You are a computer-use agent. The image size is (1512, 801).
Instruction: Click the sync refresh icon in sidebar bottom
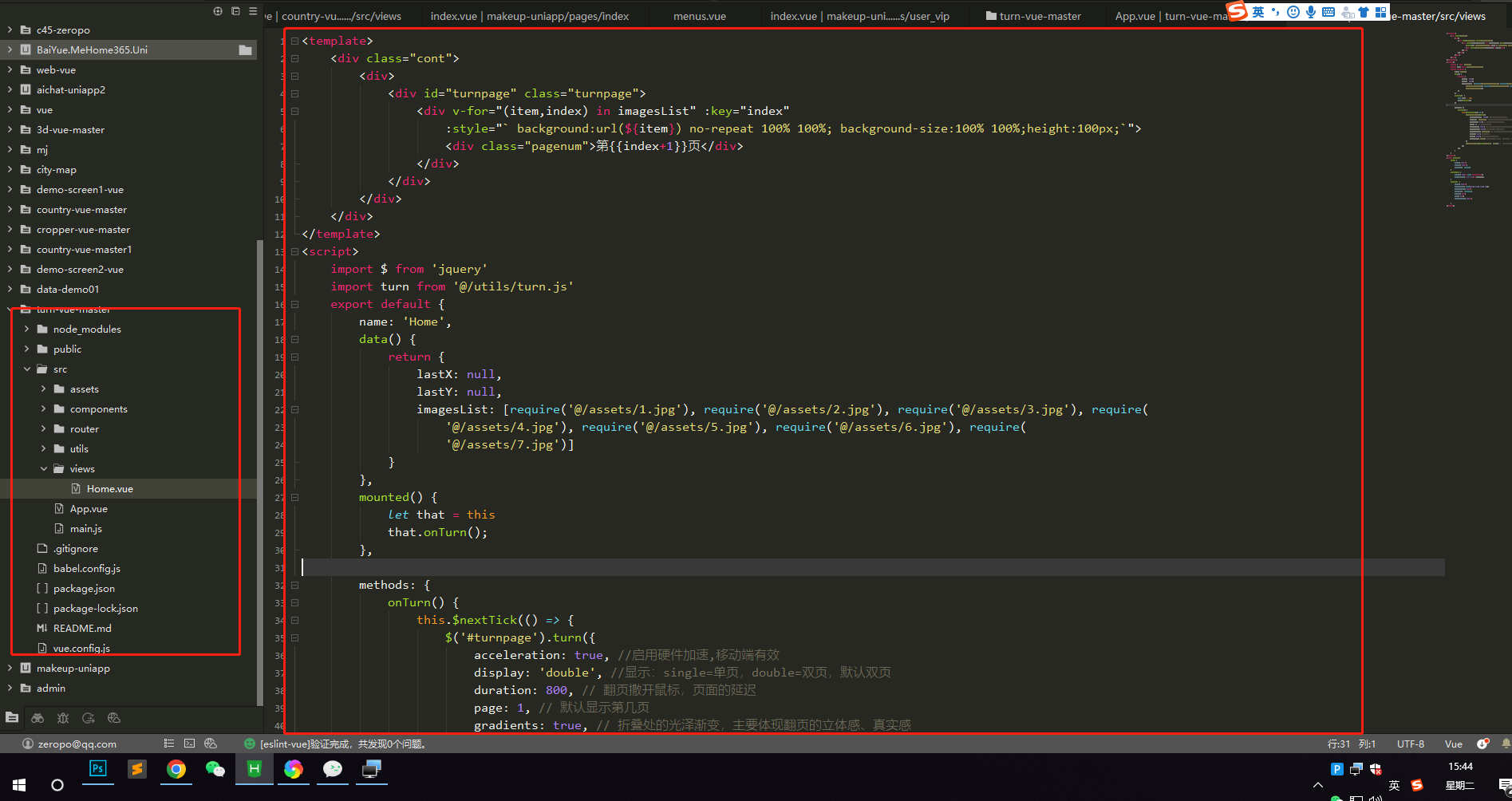pos(89,718)
